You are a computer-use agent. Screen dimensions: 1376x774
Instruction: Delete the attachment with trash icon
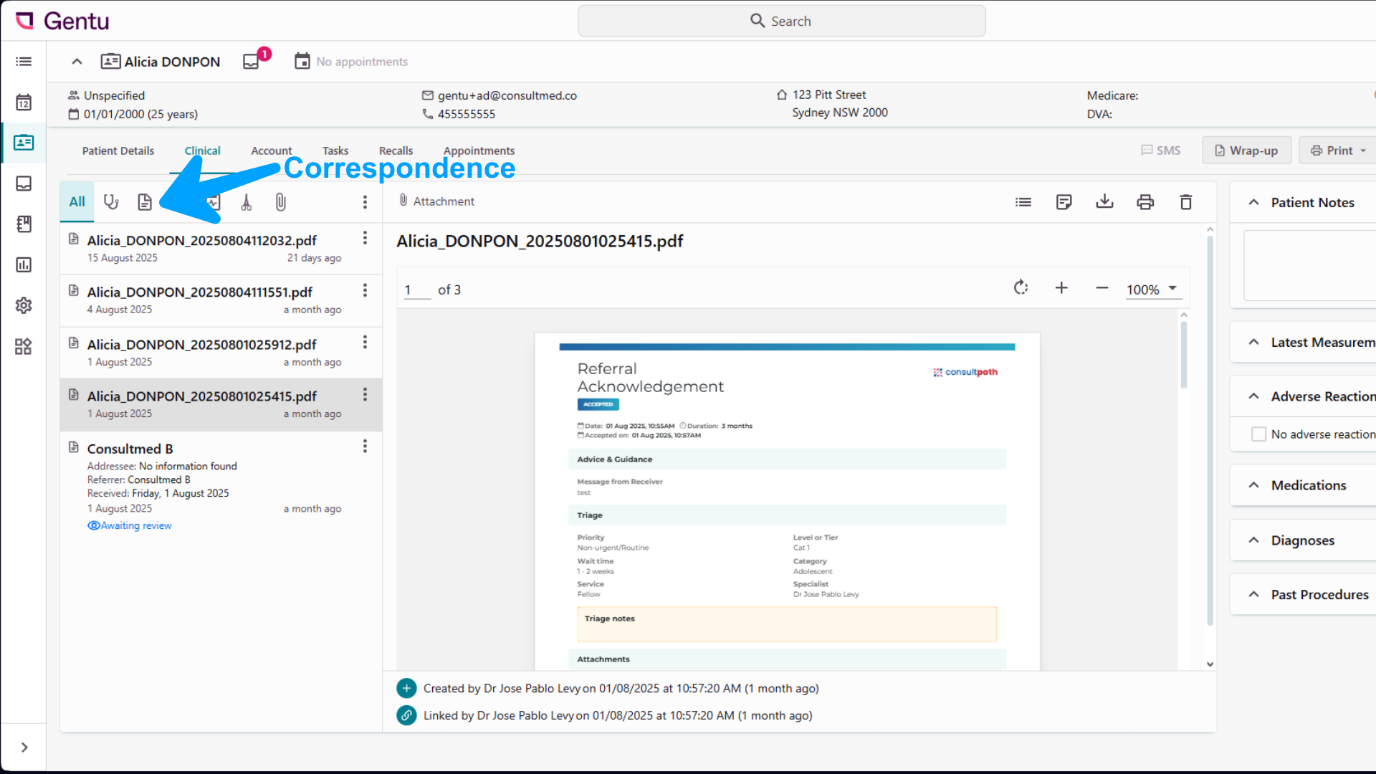coord(1186,202)
